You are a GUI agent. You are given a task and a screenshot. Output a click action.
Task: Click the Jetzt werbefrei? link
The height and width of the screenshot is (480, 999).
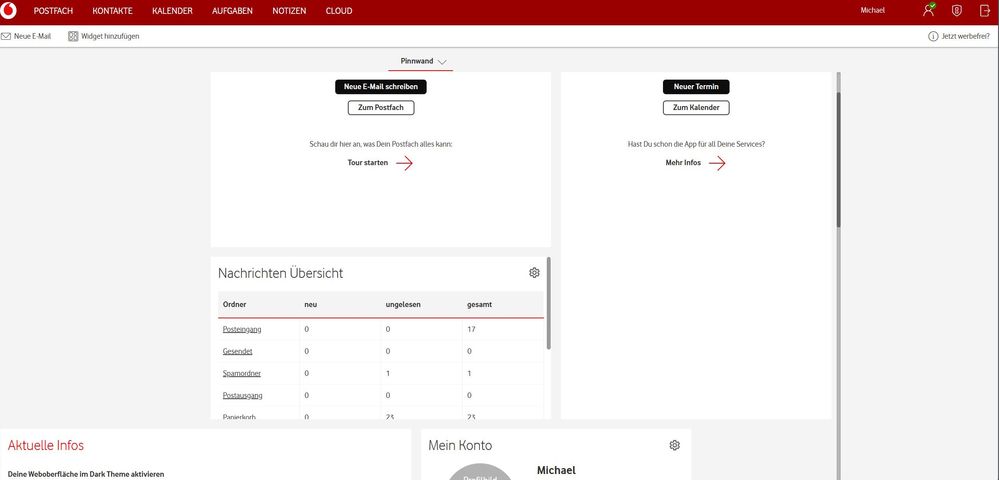click(x=966, y=36)
